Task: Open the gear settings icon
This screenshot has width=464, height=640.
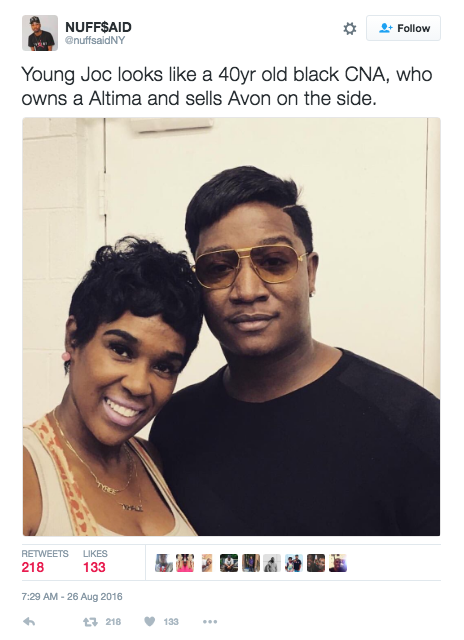Action: (349, 29)
